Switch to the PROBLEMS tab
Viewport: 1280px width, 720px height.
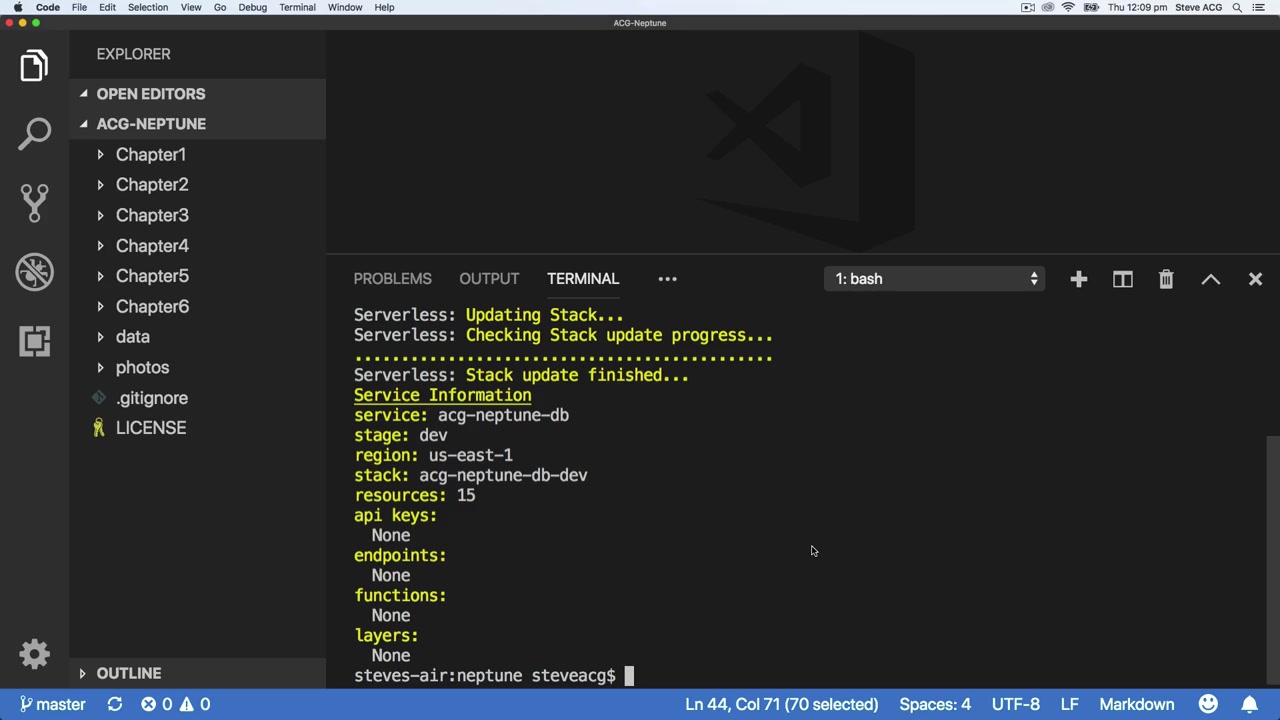click(x=392, y=279)
